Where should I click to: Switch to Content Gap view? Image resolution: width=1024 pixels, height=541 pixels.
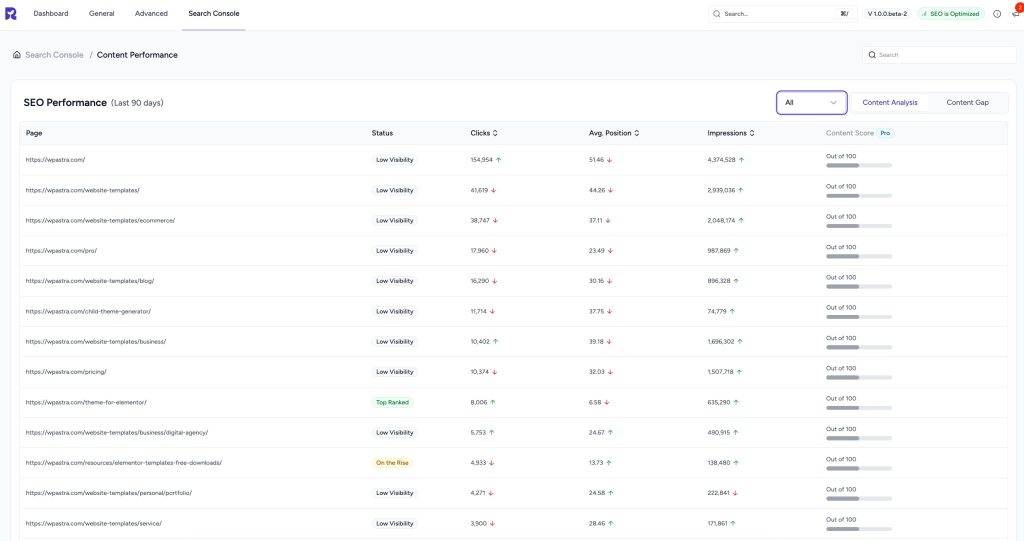tap(967, 102)
